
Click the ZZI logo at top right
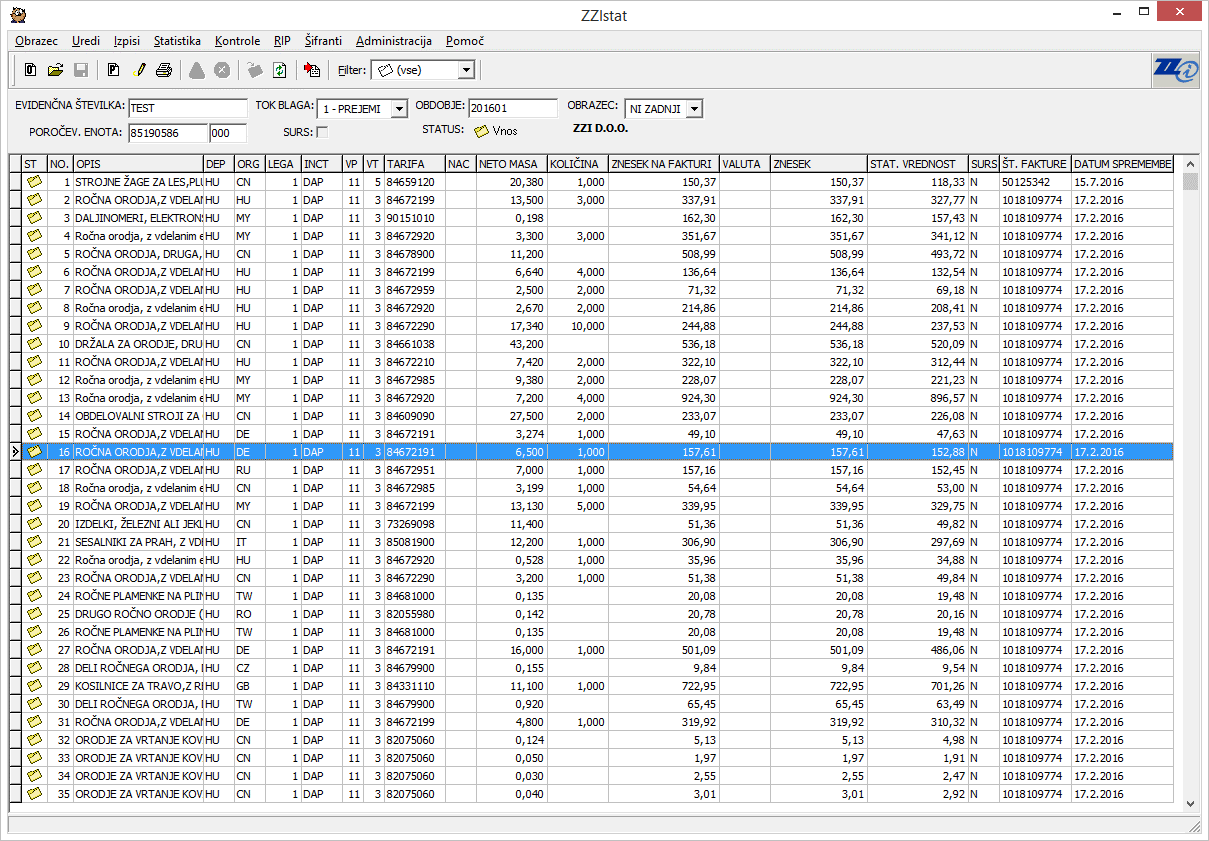[x=1174, y=70]
